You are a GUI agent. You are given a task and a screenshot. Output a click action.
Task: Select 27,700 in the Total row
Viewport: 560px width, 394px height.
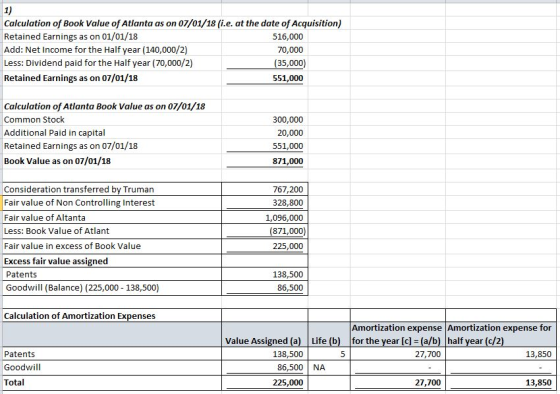428,383
